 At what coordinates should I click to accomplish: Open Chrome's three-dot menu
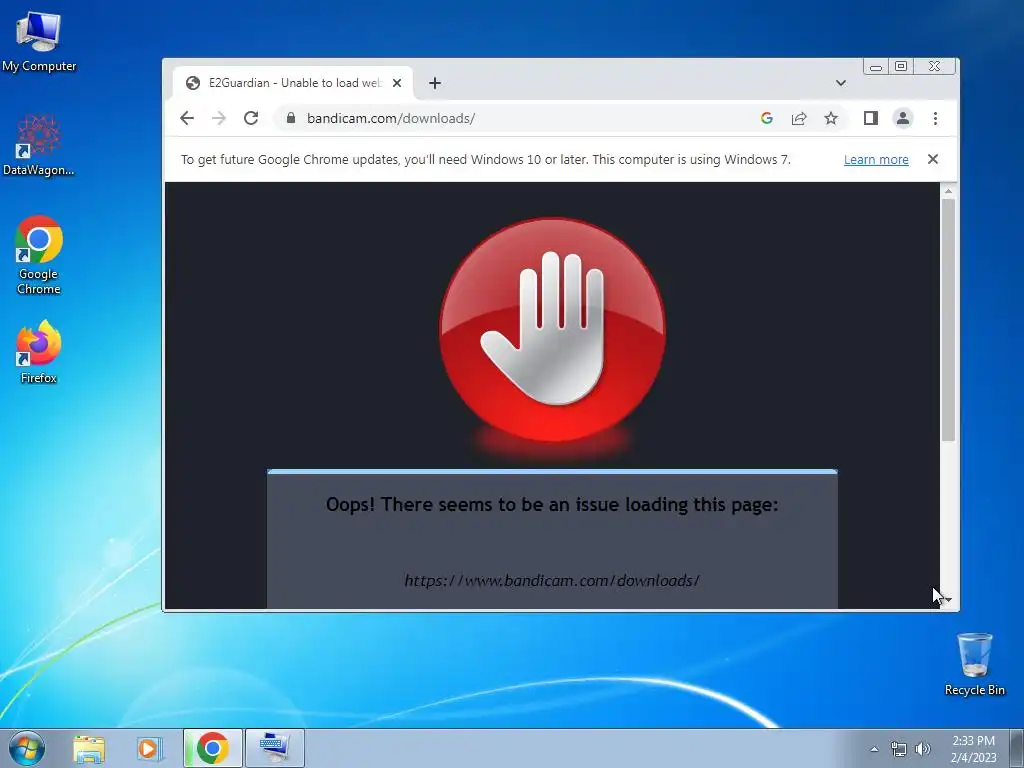(x=935, y=118)
